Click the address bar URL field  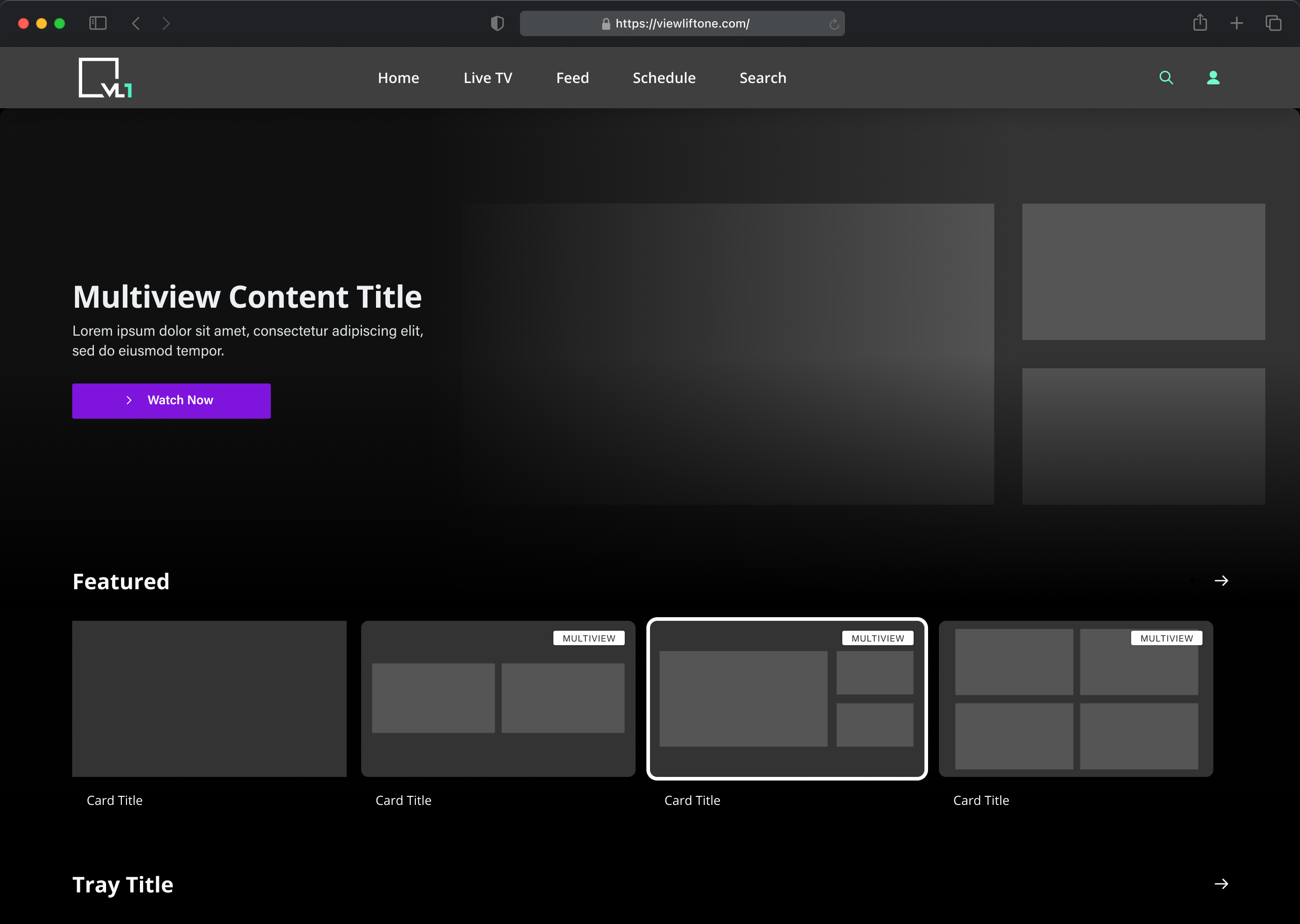[682, 23]
